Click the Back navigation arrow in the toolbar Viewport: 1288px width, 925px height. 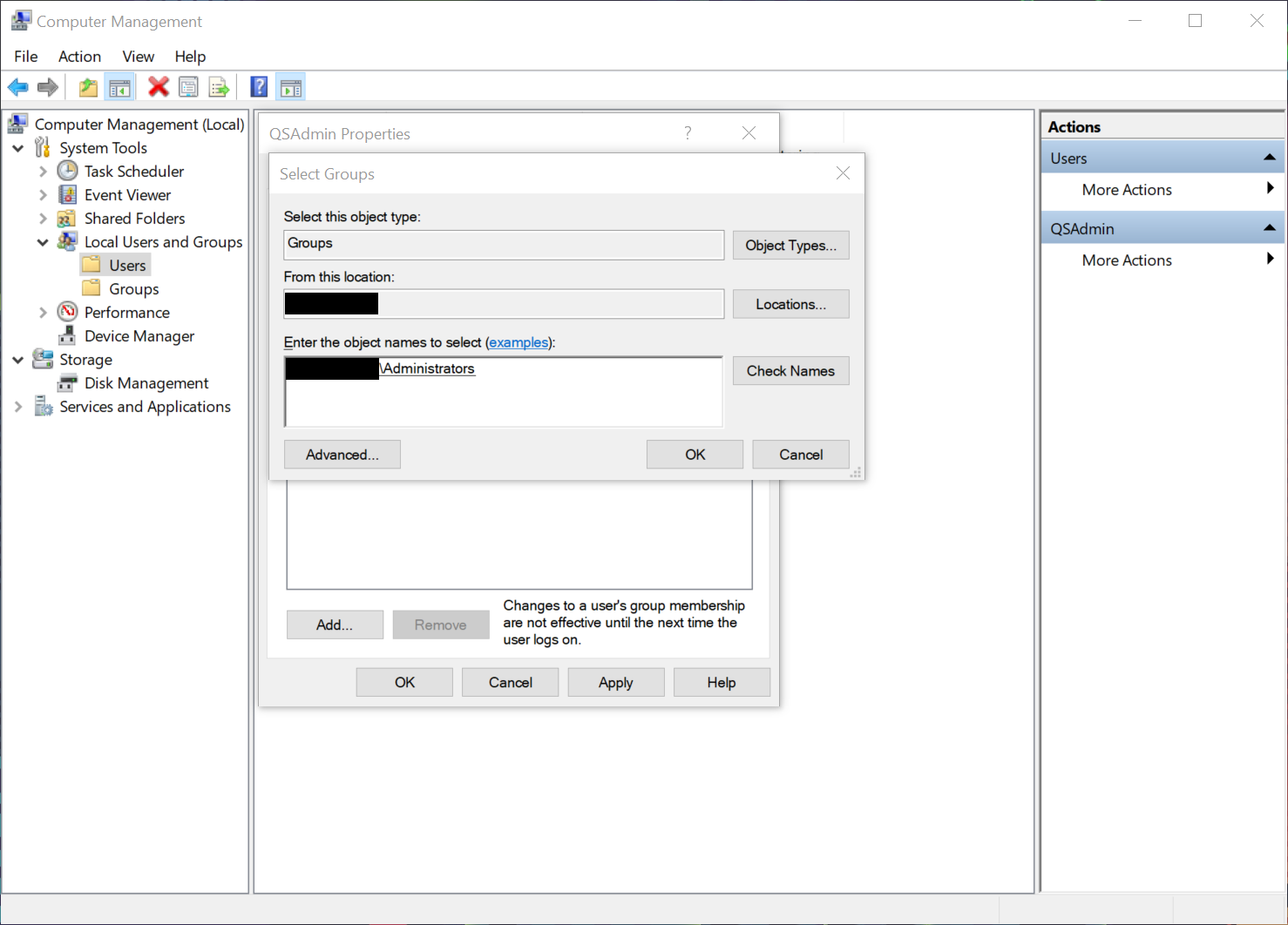17,86
